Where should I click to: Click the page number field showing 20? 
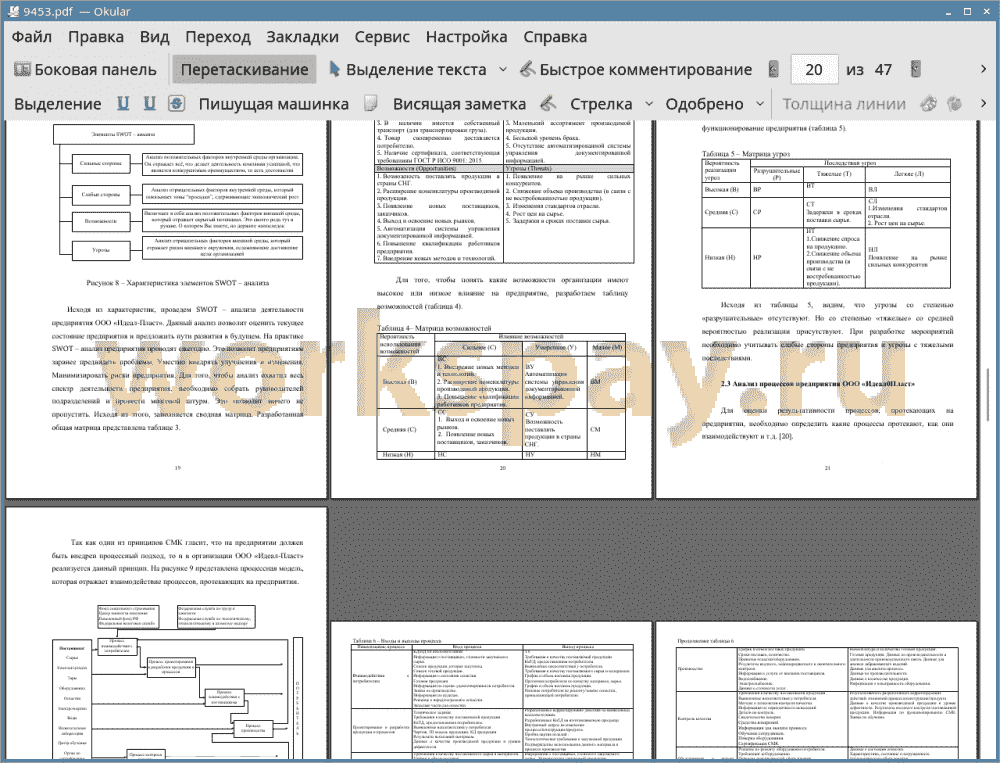pos(814,70)
